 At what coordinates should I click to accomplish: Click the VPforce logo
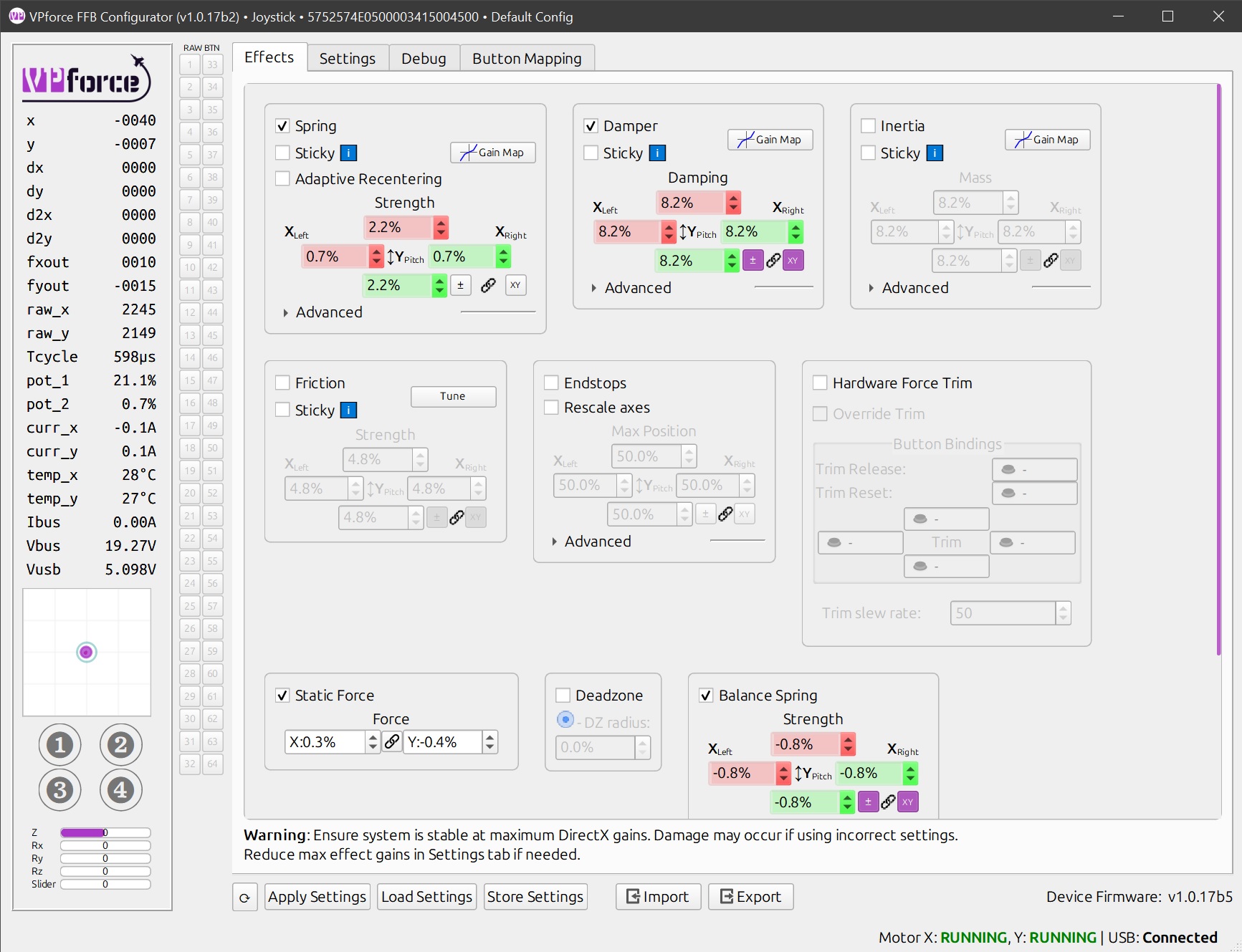[x=87, y=77]
